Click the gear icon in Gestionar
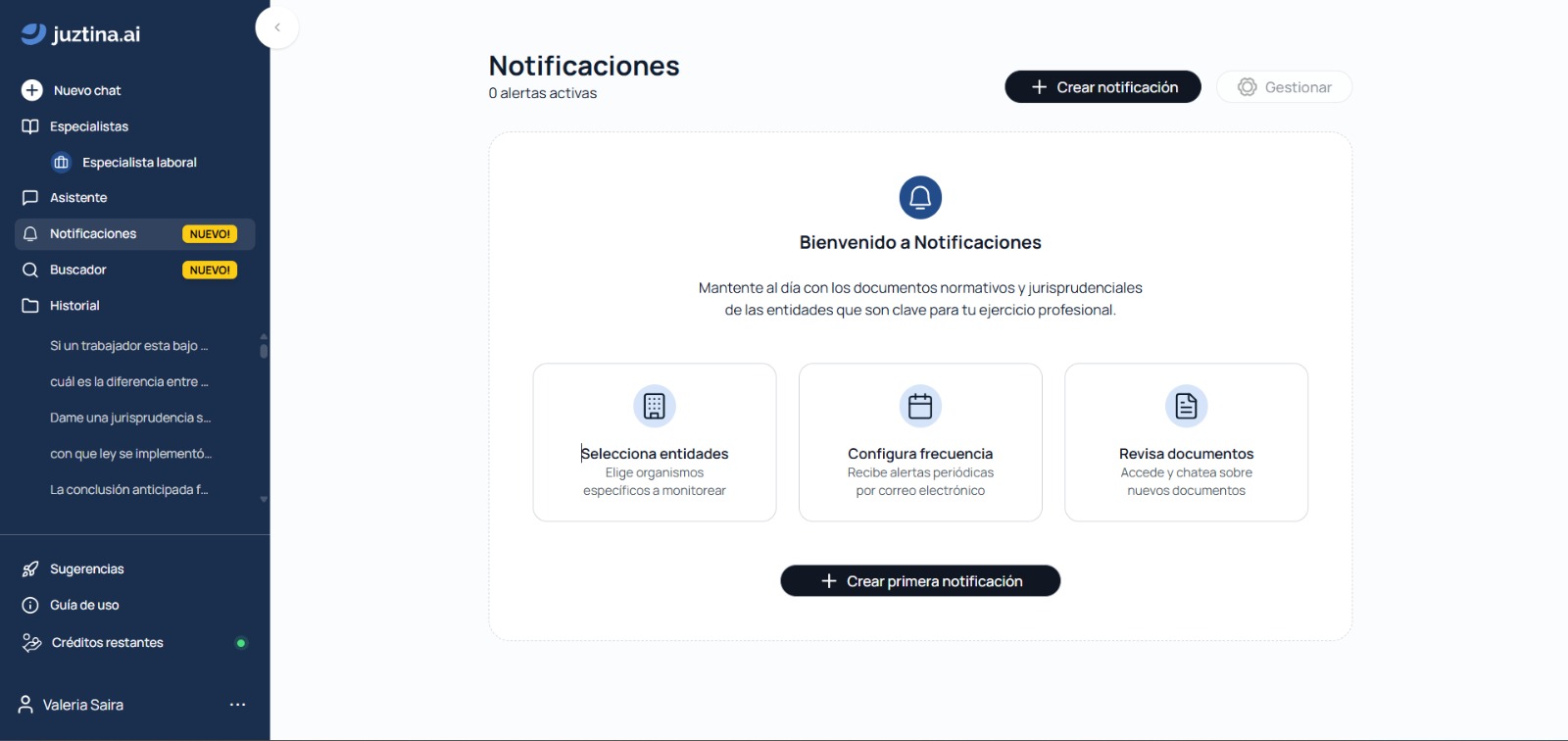The image size is (1568, 741). coord(1247,87)
